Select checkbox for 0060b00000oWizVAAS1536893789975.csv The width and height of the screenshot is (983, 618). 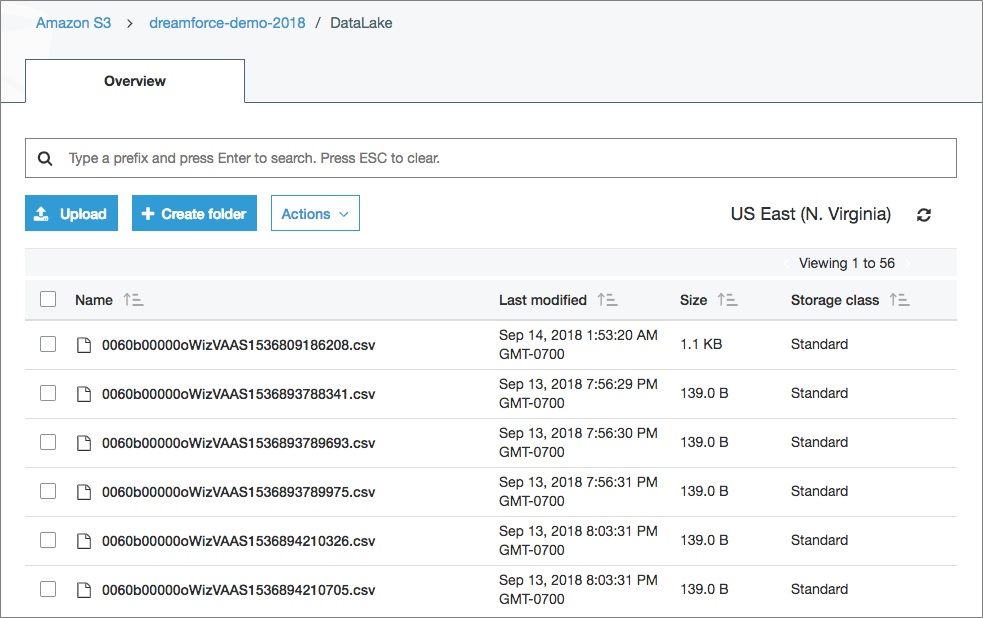(48, 491)
